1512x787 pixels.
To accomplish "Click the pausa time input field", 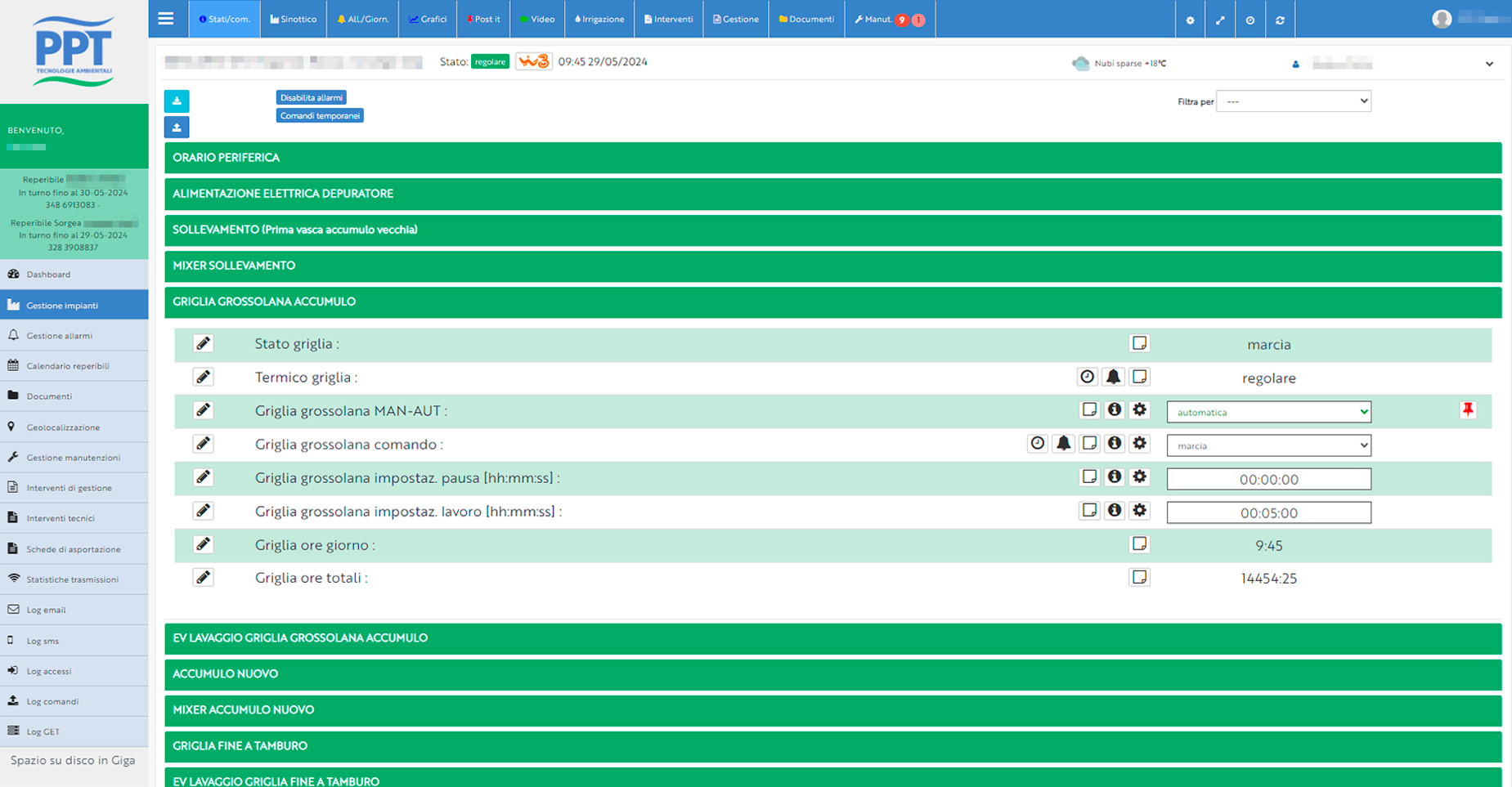I will point(1269,479).
